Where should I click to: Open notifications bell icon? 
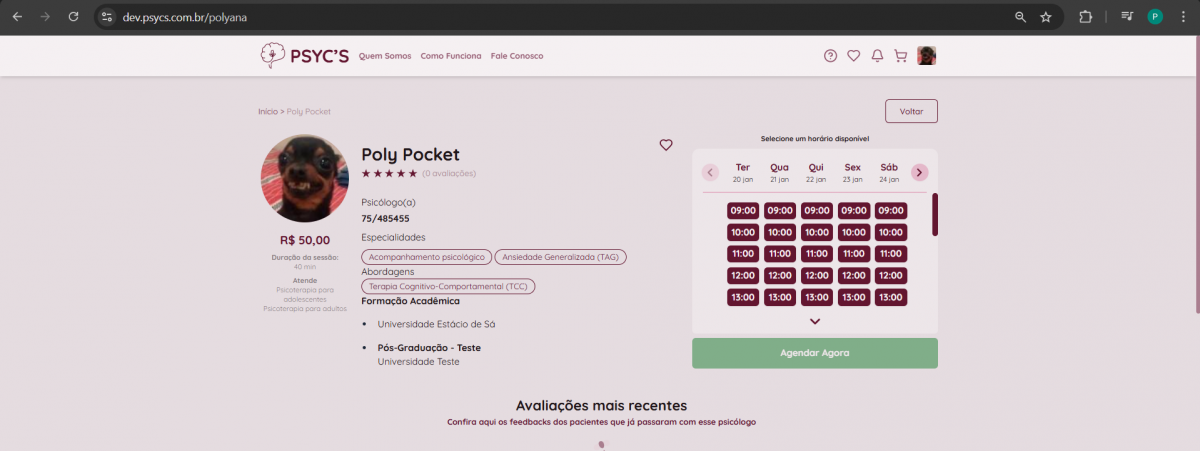[x=877, y=56]
